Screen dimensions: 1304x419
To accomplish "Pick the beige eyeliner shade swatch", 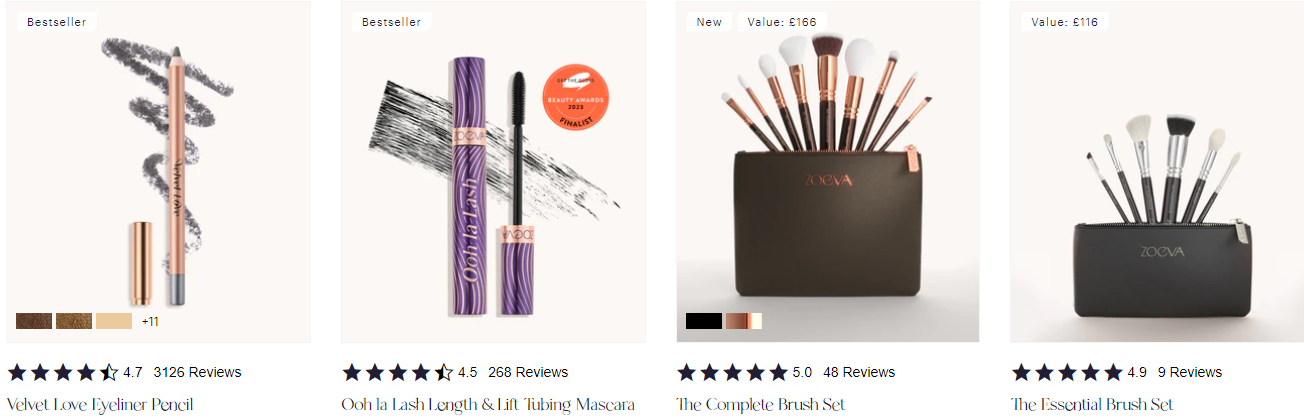I will [114, 321].
